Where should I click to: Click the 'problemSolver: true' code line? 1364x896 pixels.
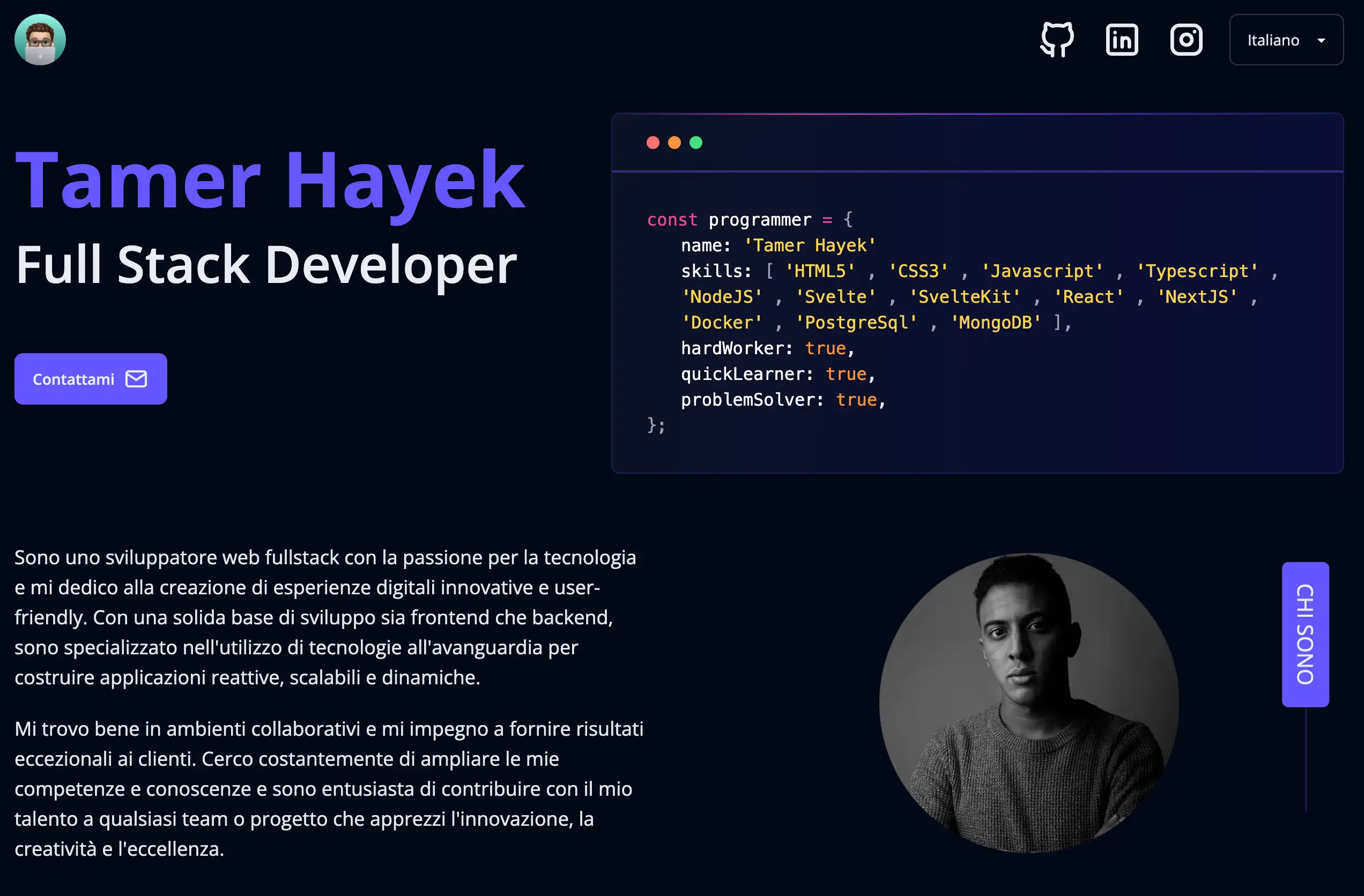click(783, 400)
